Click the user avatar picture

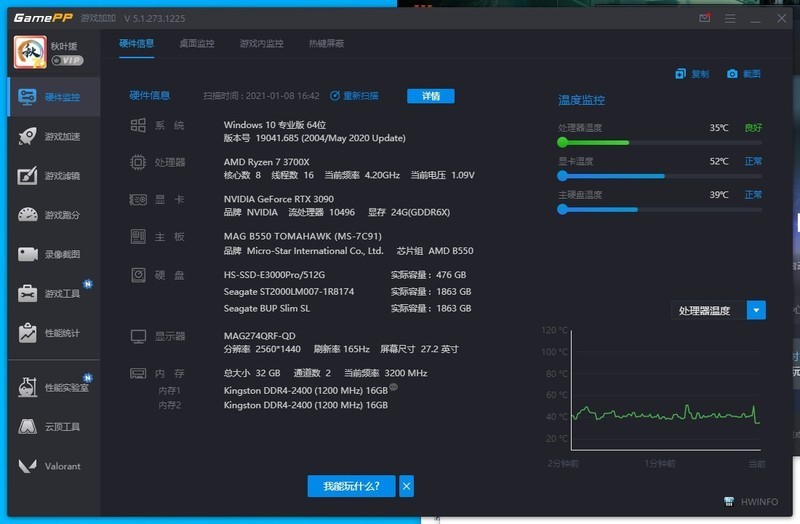[x=30, y=52]
